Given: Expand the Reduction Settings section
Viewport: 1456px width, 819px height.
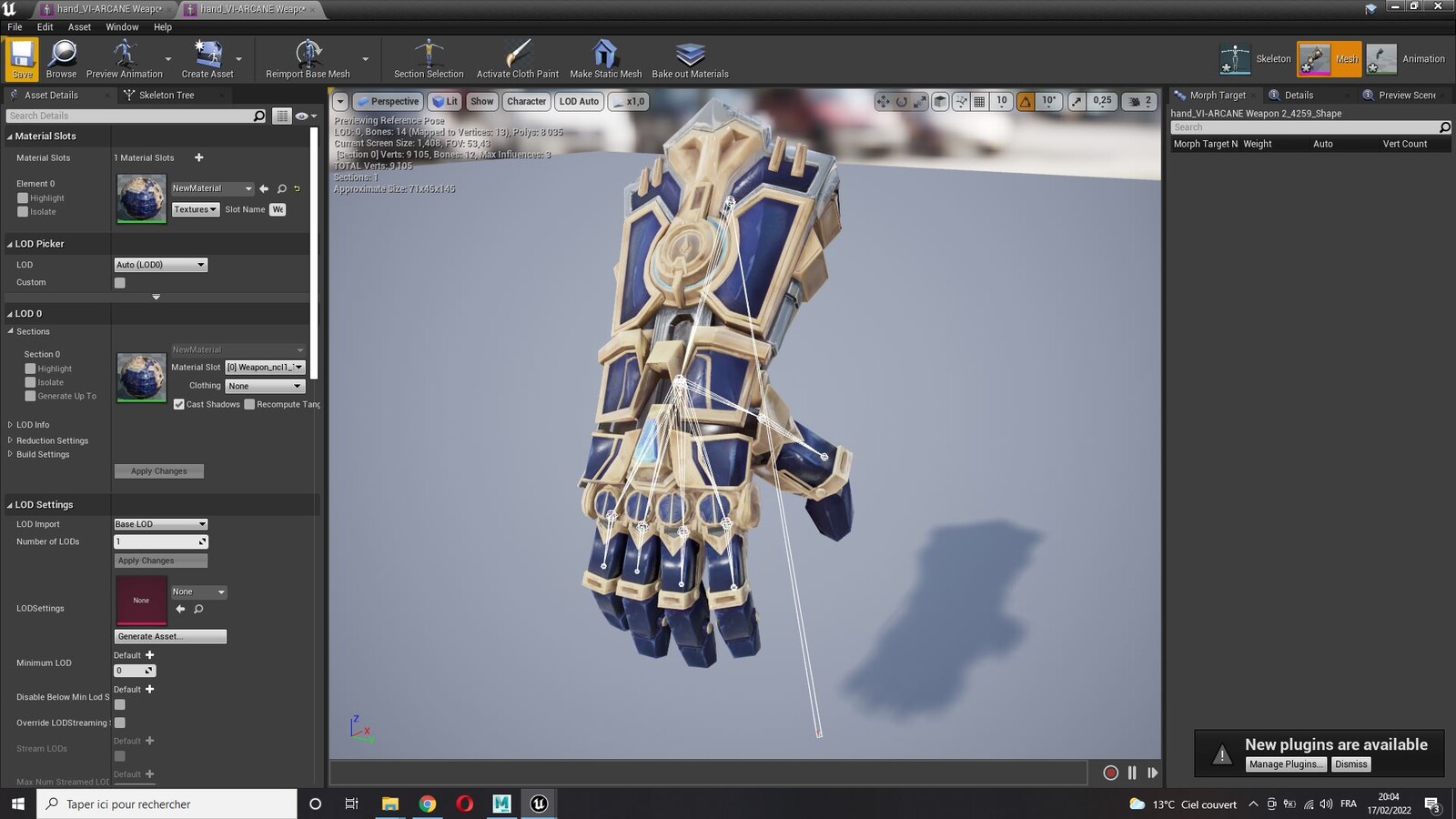Looking at the screenshot, I should 10,440.
